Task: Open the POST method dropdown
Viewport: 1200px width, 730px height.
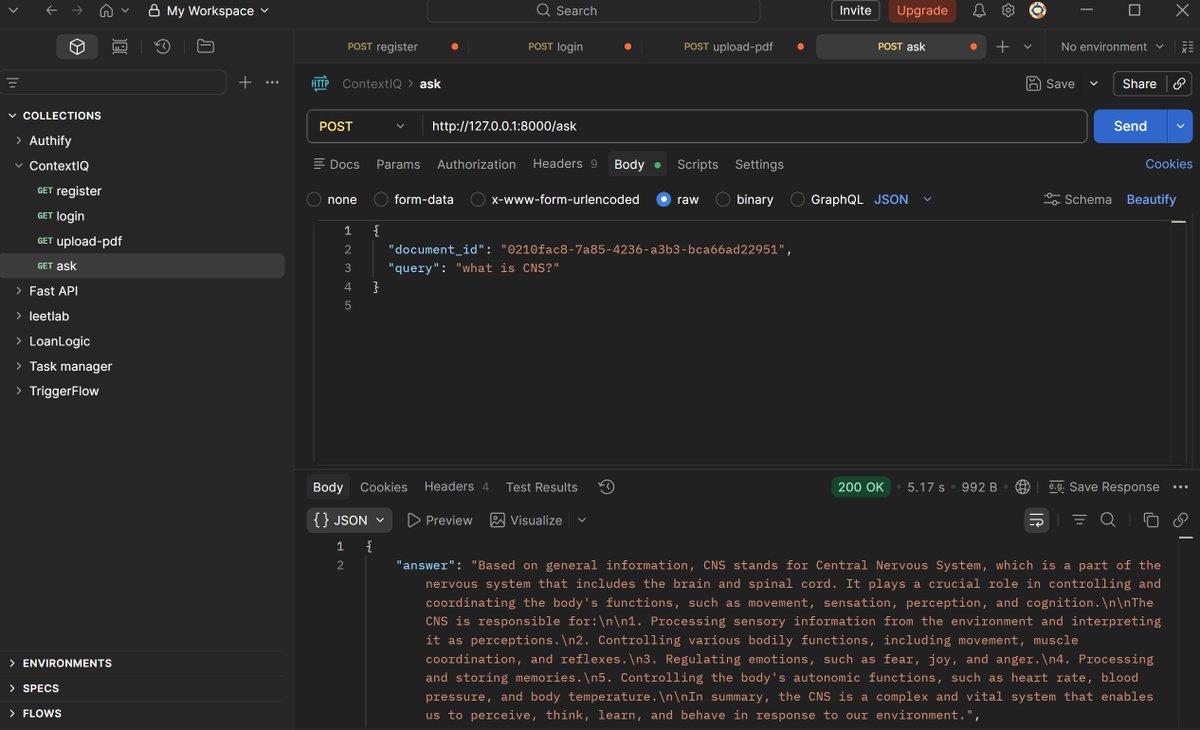Action: point(364,126)
